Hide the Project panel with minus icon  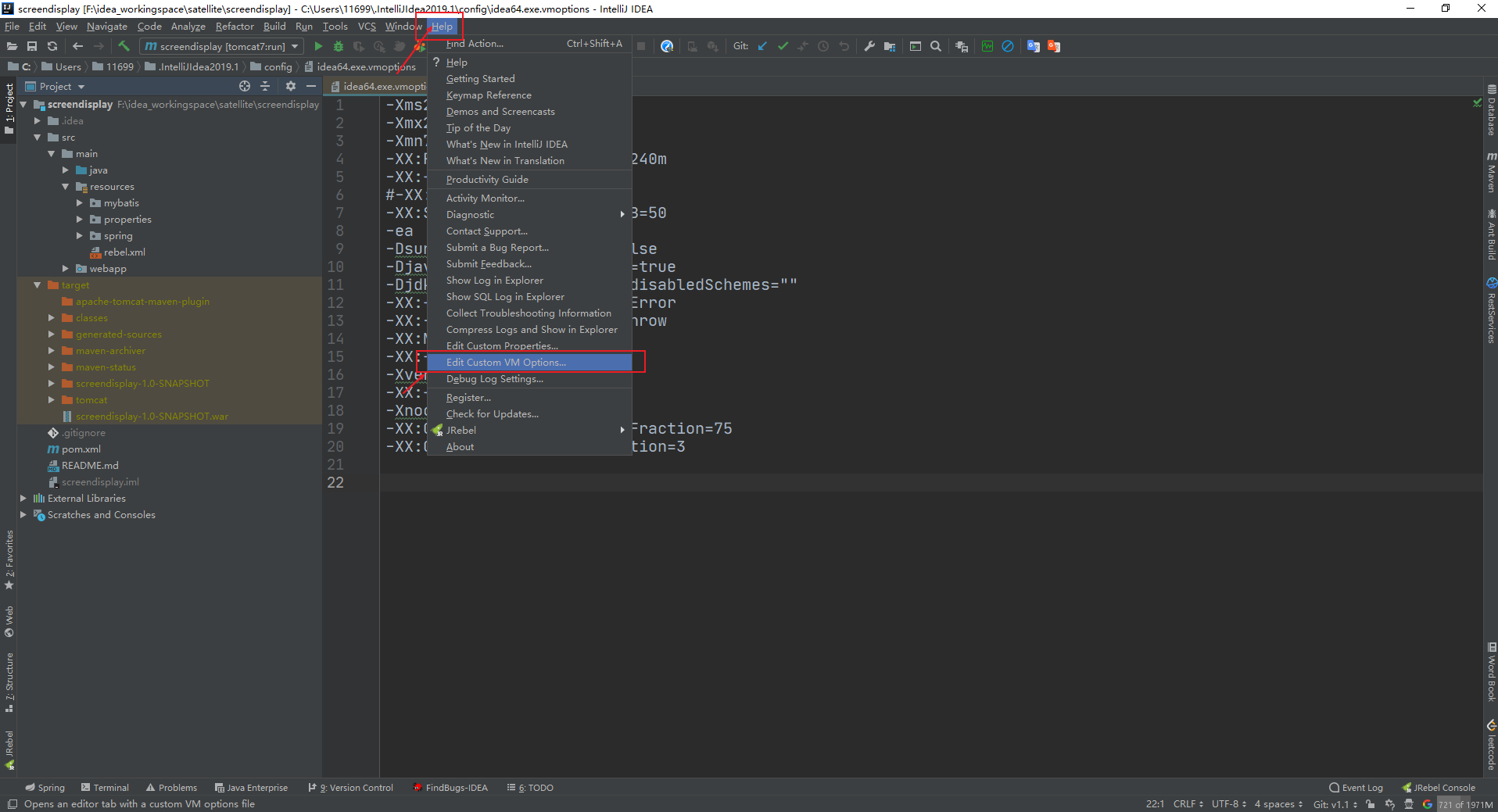[311, 86]
